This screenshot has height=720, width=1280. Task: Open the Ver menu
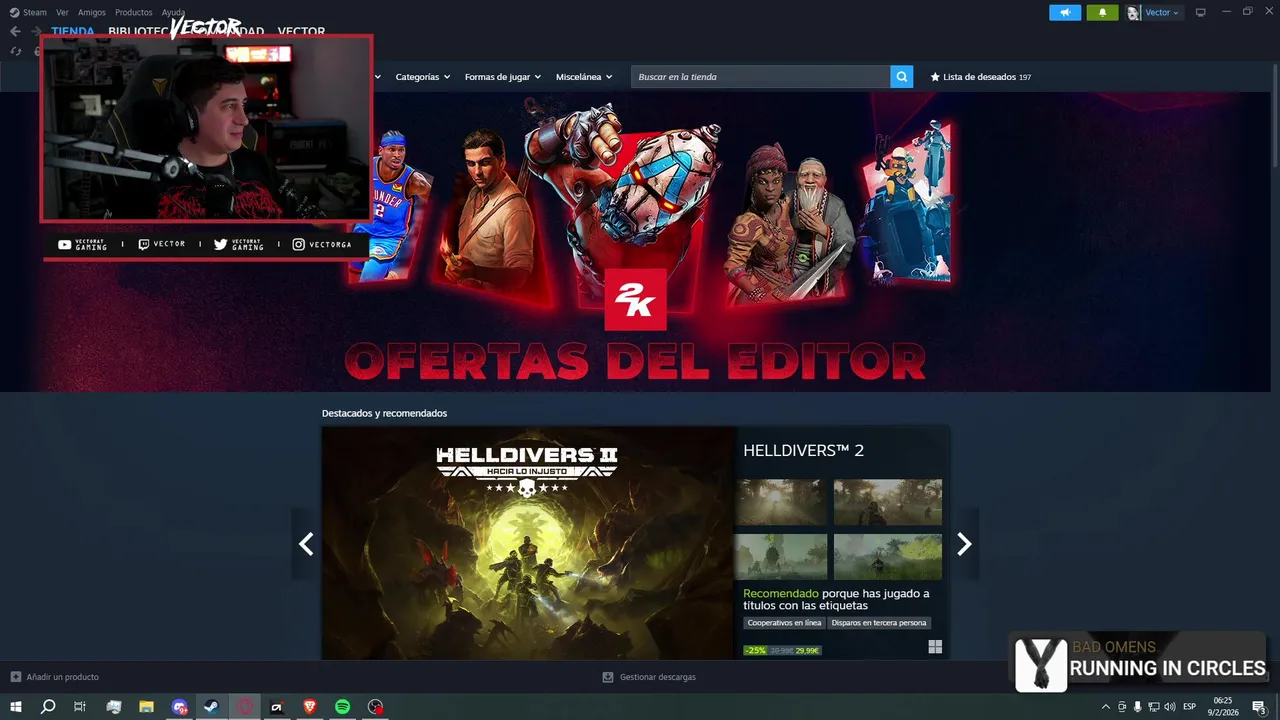coord(62,12)
